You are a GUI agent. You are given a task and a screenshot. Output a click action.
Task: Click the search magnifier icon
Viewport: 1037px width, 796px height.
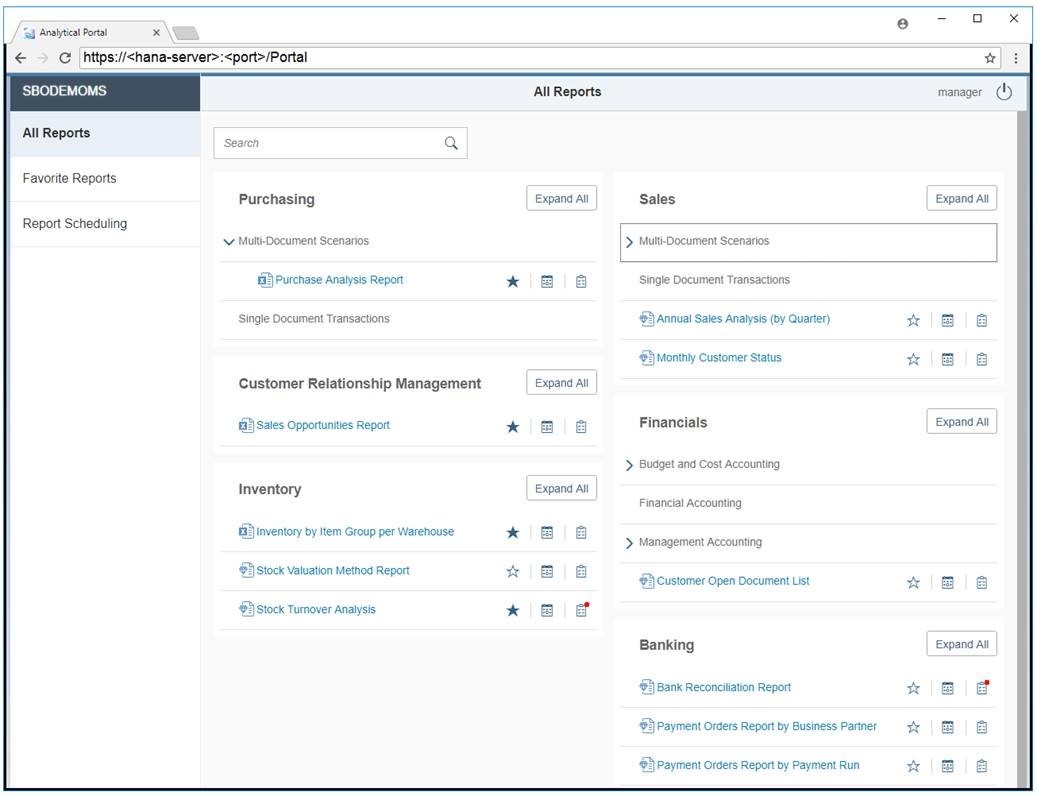click(451, 143)
